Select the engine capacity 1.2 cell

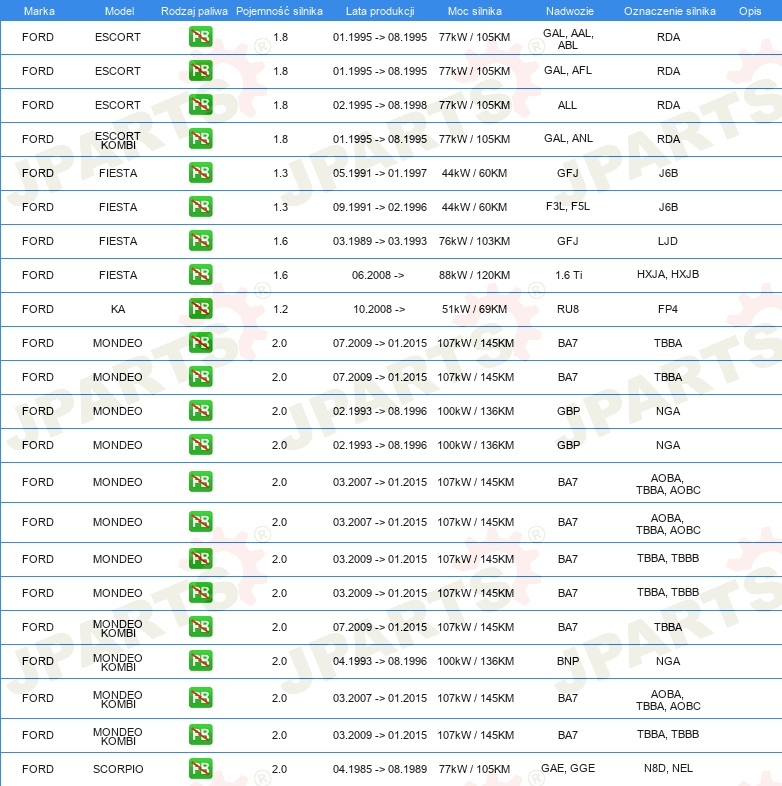coord(281,309)
